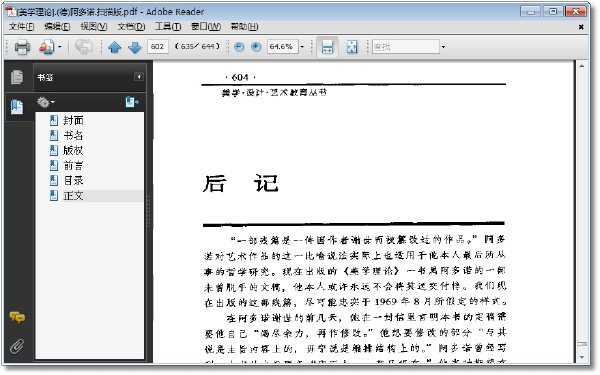Open the 文件(F) menu

tap(21, 26)
